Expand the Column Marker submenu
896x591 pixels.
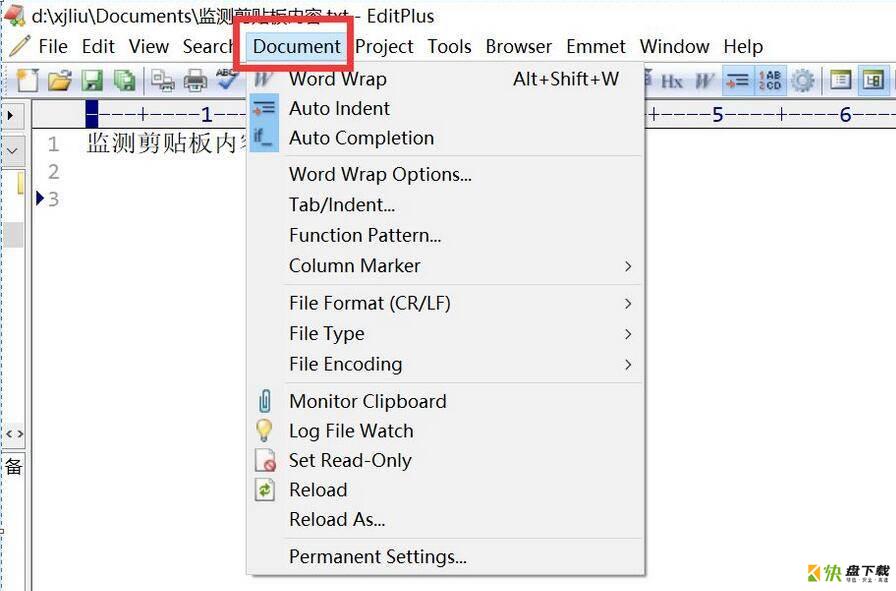coord(446,266)
